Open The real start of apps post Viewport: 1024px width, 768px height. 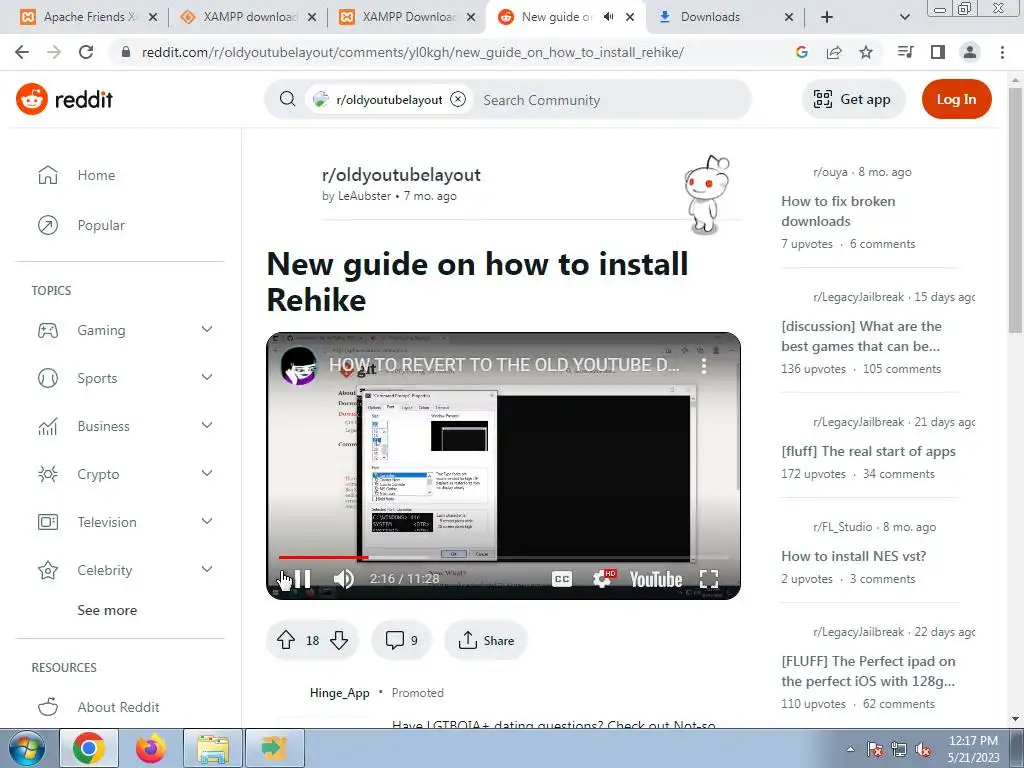868,451
